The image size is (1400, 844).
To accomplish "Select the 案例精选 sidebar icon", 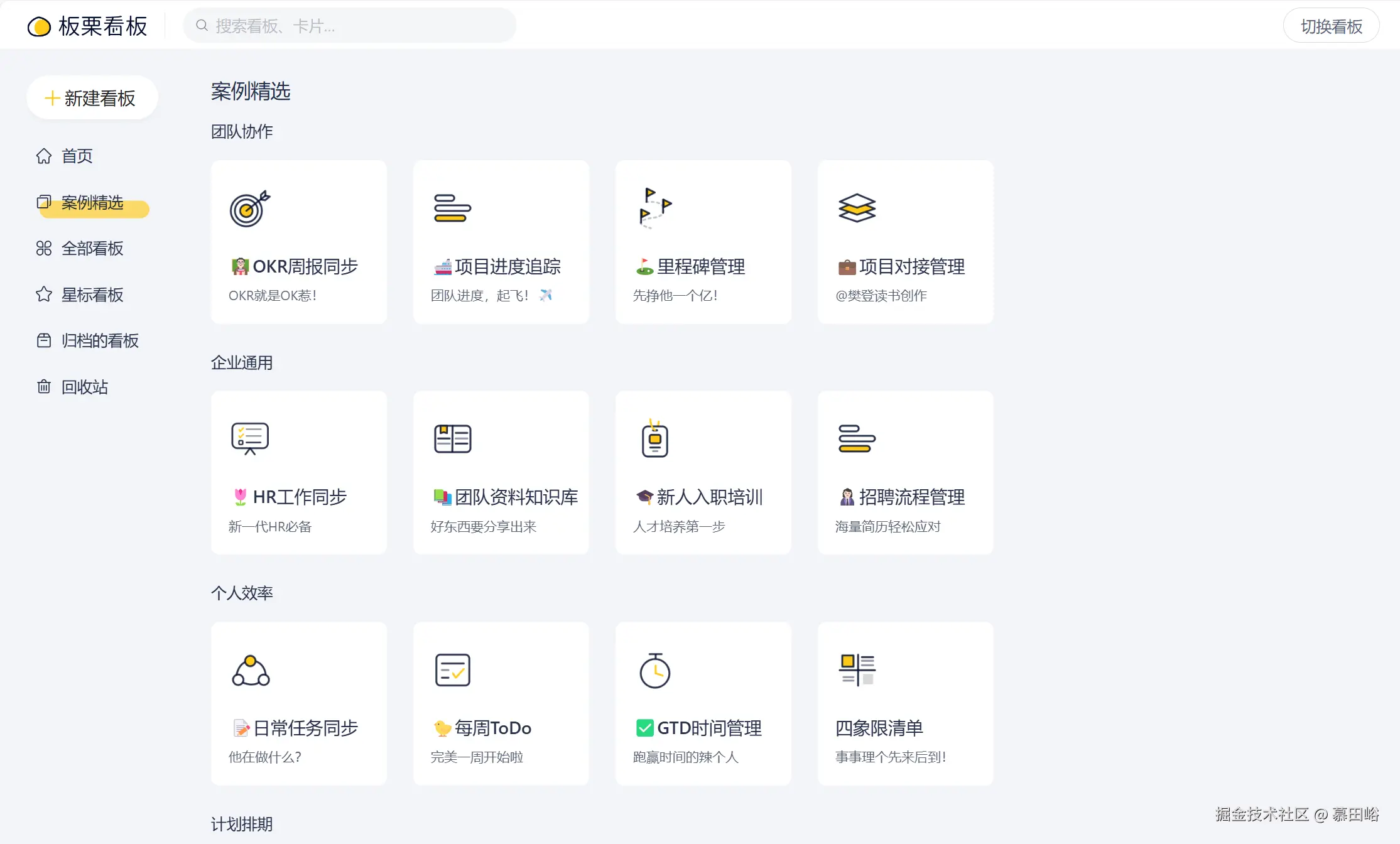I will click(x=44, y=202).
